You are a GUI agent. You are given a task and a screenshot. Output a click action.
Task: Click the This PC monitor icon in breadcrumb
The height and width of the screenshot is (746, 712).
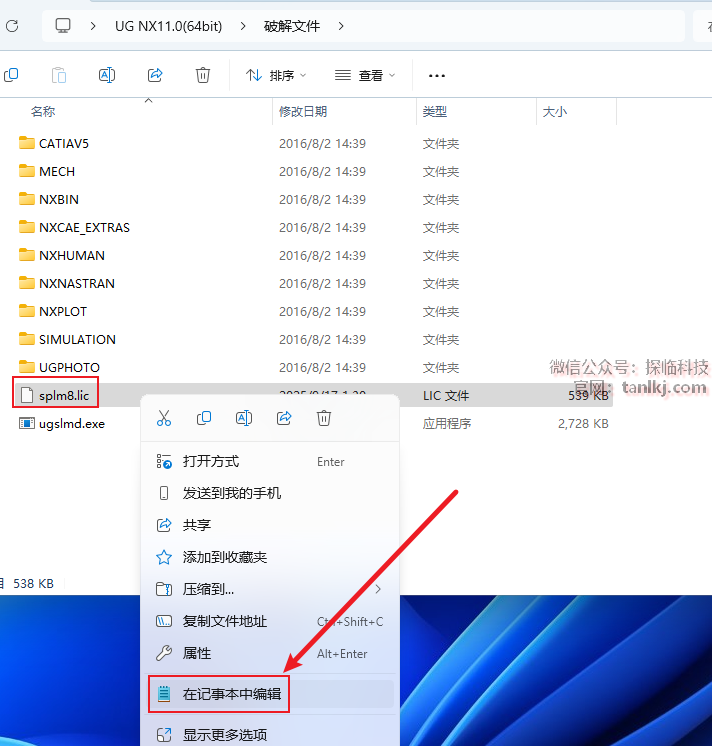coord(63,26)
